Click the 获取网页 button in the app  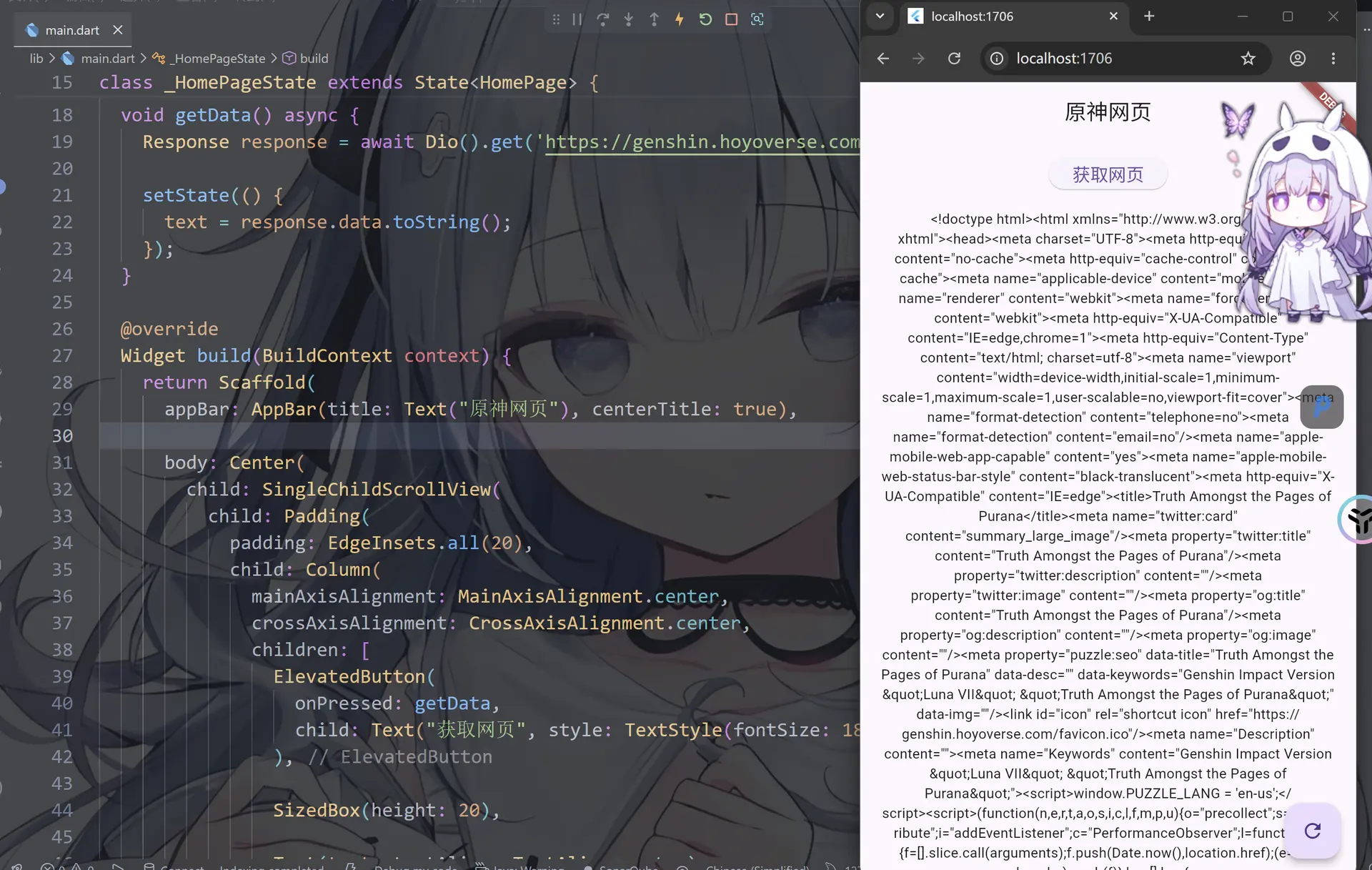[x=1108, y=174]
